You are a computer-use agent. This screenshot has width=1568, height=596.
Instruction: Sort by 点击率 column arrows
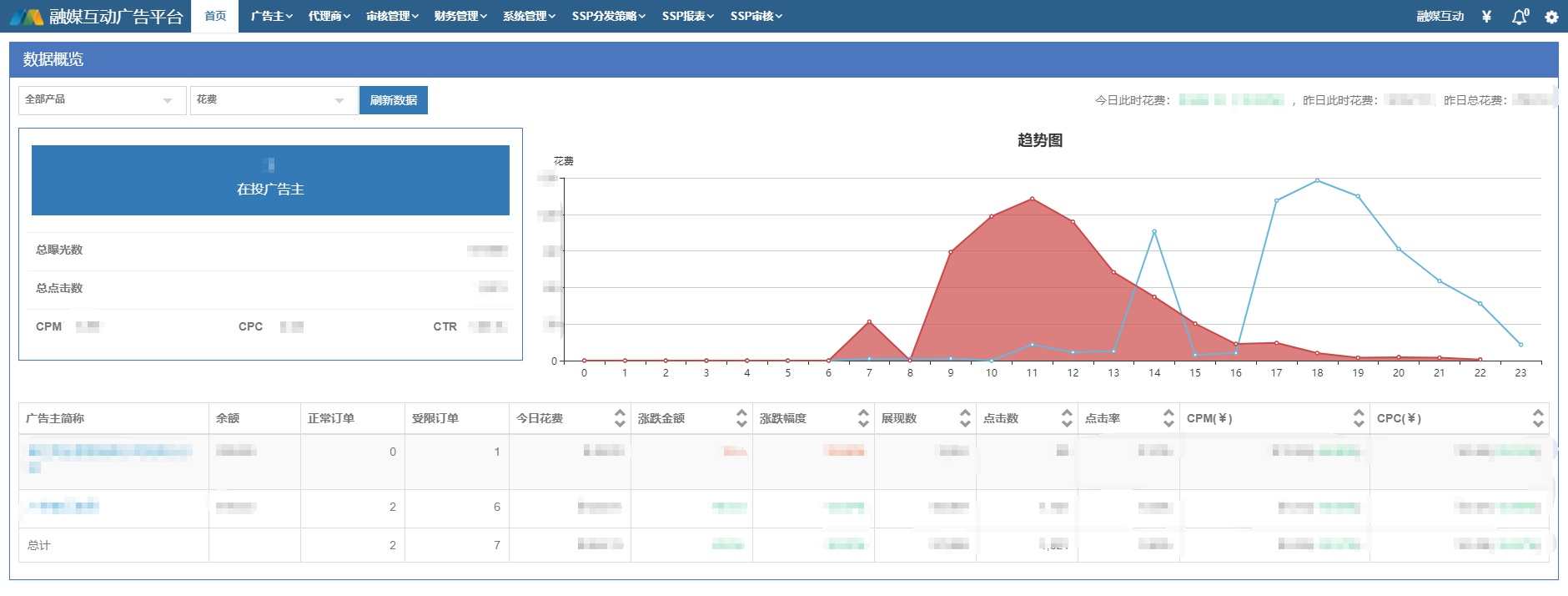1168,418
